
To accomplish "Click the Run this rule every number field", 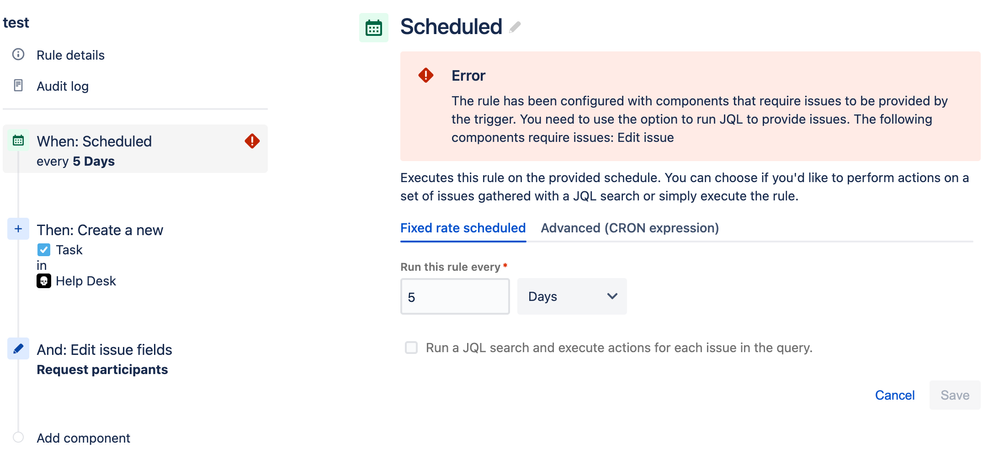I will 455,296.
